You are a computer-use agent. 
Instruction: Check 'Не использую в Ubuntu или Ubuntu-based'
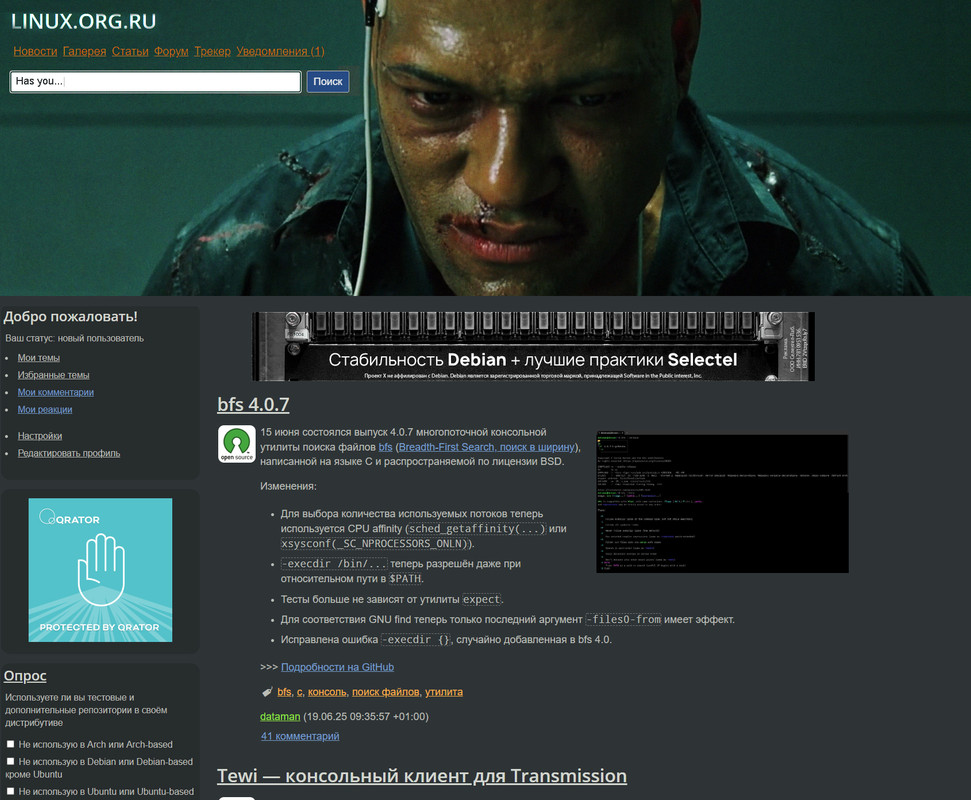[11, 791]
